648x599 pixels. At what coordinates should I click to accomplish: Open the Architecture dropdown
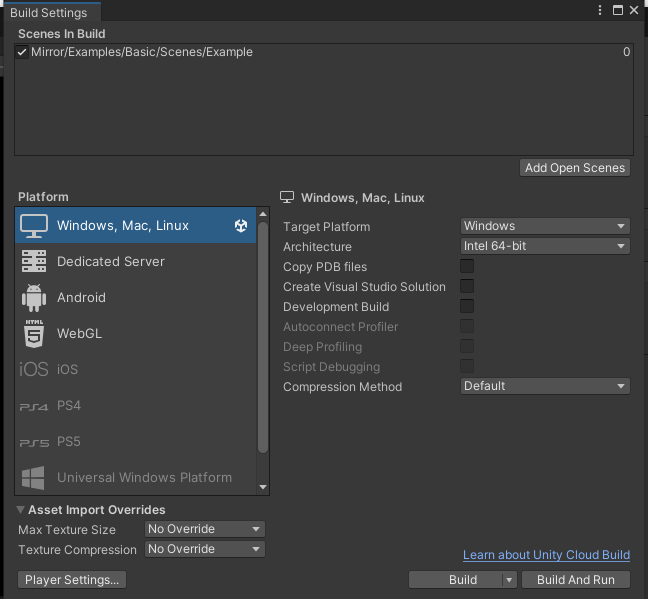(x=545, y=246)
